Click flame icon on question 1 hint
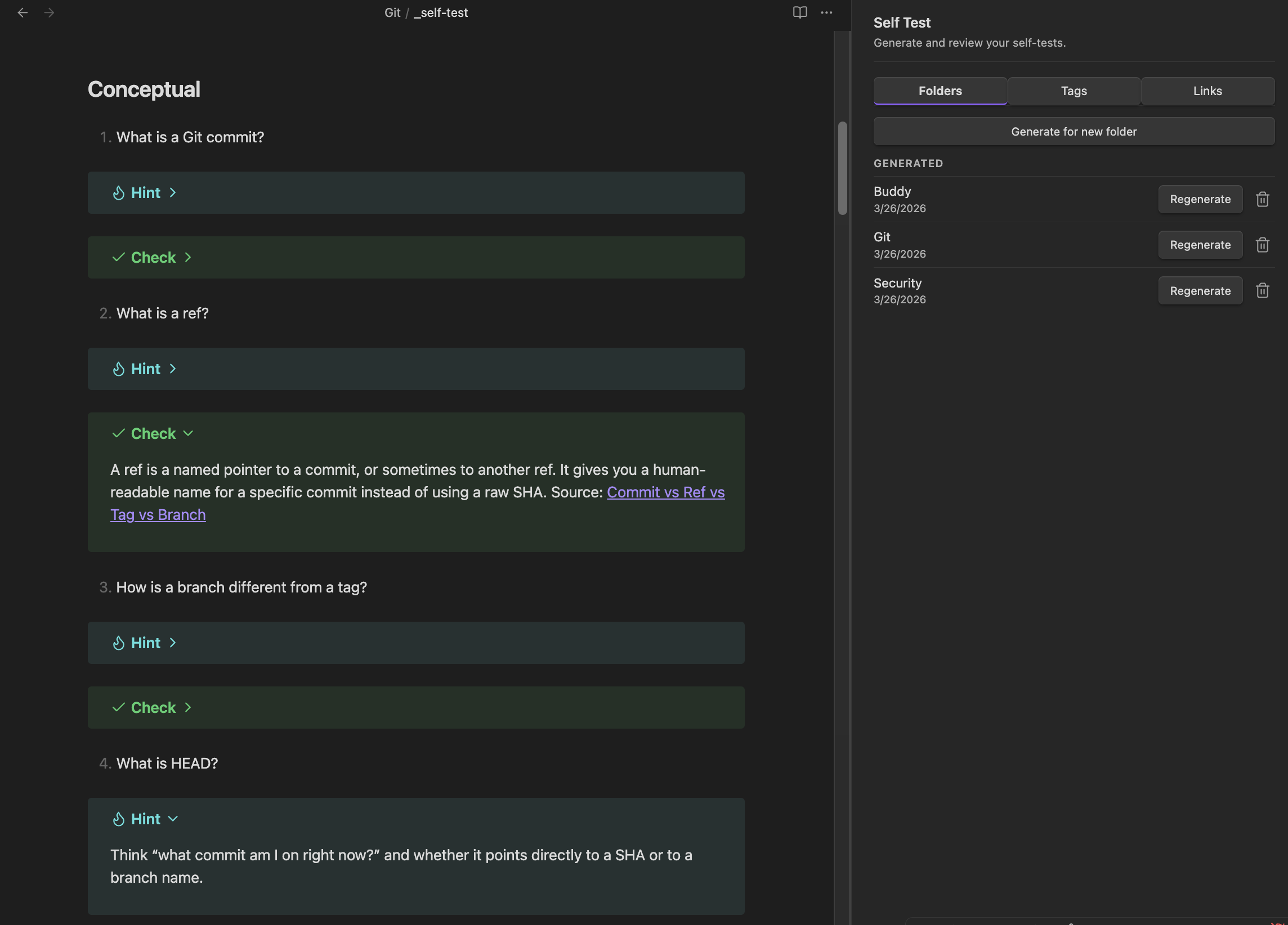 118,193
